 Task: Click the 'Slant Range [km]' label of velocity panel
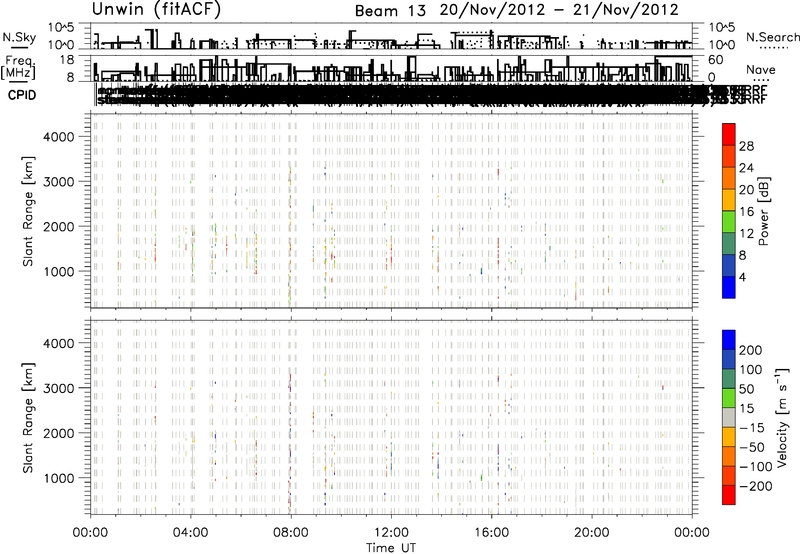[28, 417]
